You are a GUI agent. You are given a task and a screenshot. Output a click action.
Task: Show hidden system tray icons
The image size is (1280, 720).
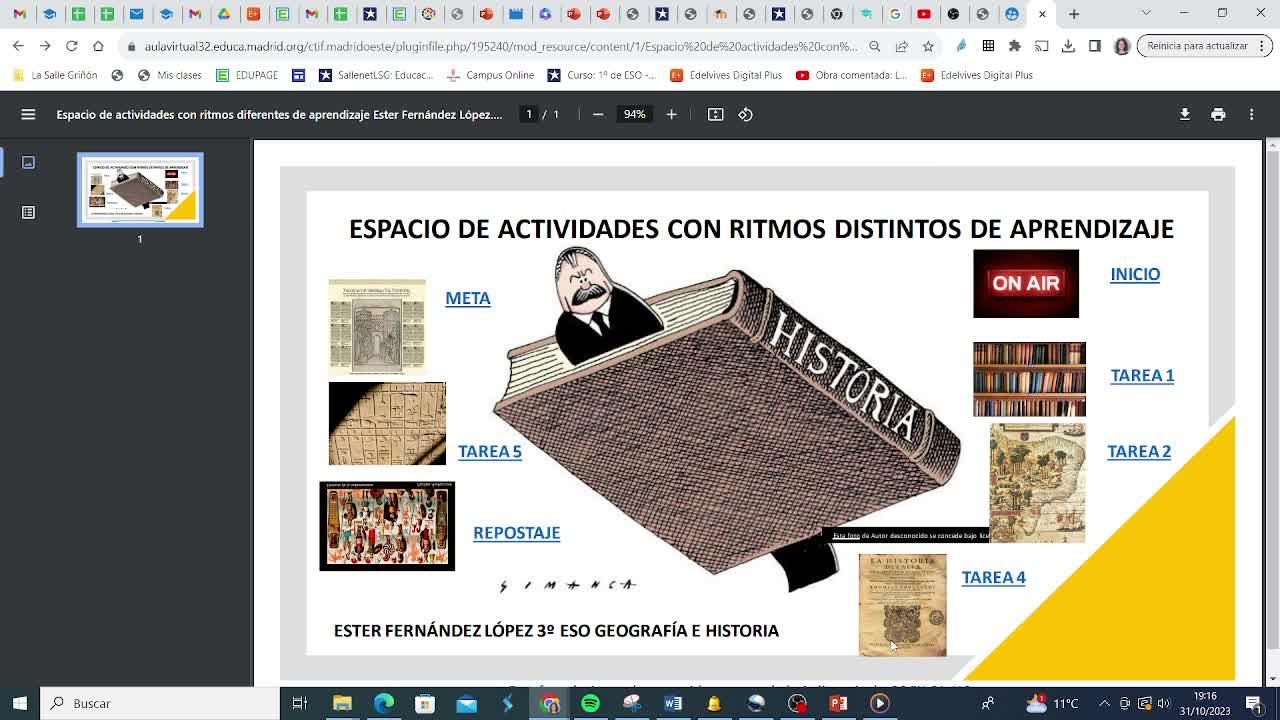[1104, 703]
